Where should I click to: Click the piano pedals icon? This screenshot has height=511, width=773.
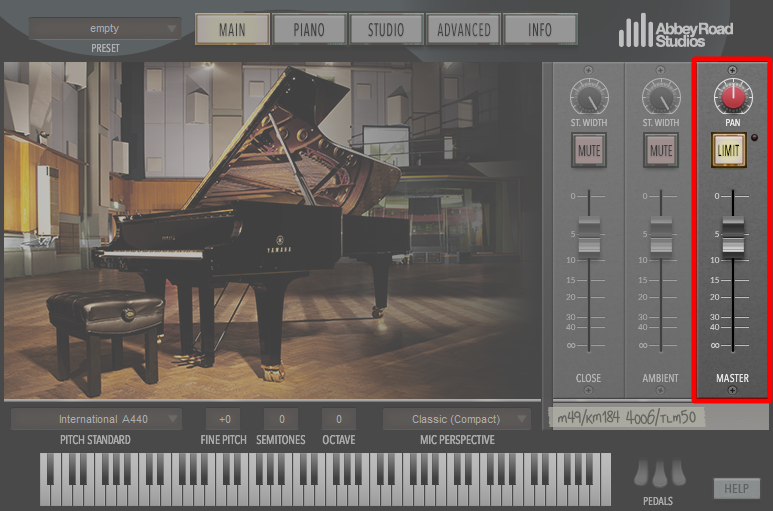[x=659, y=474]
